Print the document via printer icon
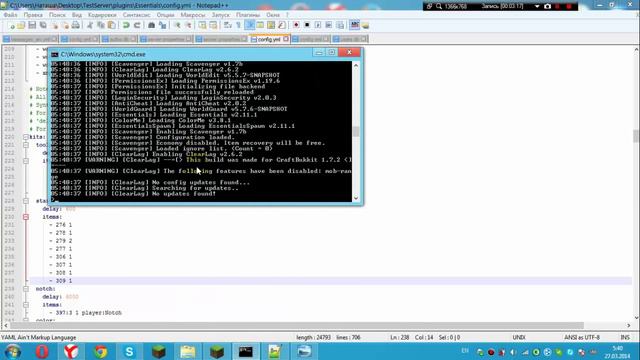Screen dimensions: 640x360 click(76, 25)
